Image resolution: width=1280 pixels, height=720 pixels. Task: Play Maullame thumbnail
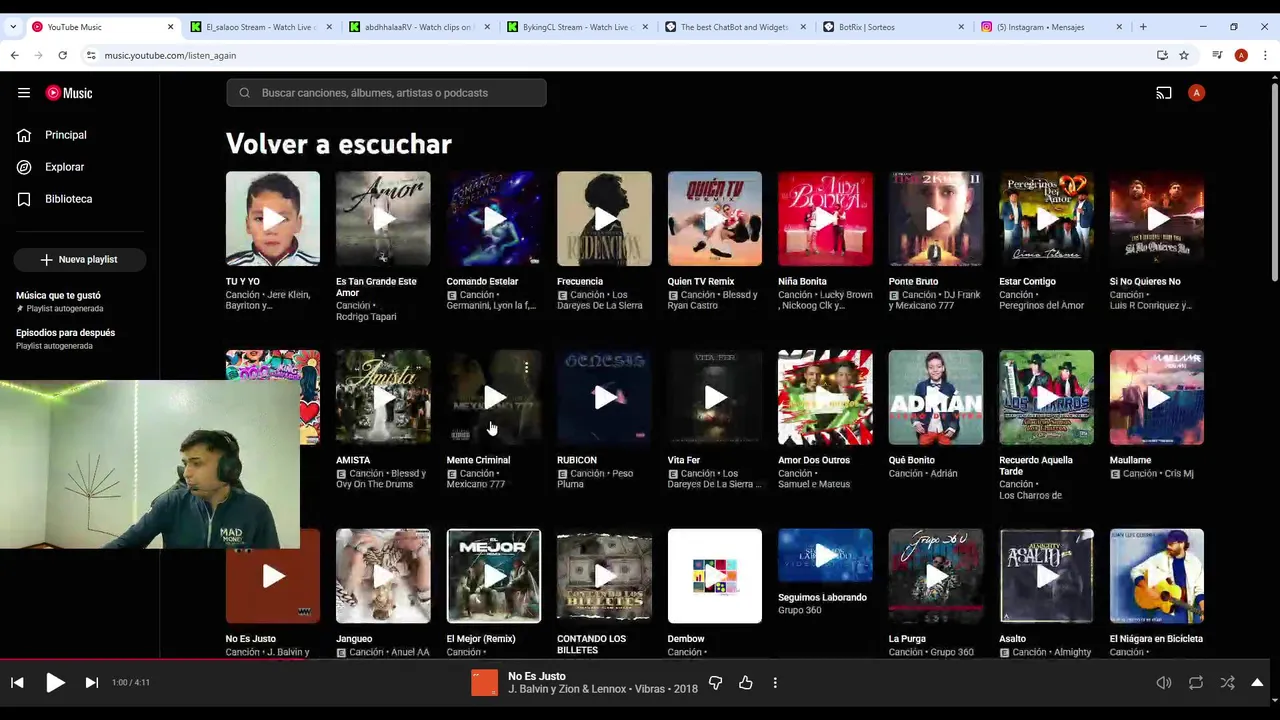(x=1157, y=397)
